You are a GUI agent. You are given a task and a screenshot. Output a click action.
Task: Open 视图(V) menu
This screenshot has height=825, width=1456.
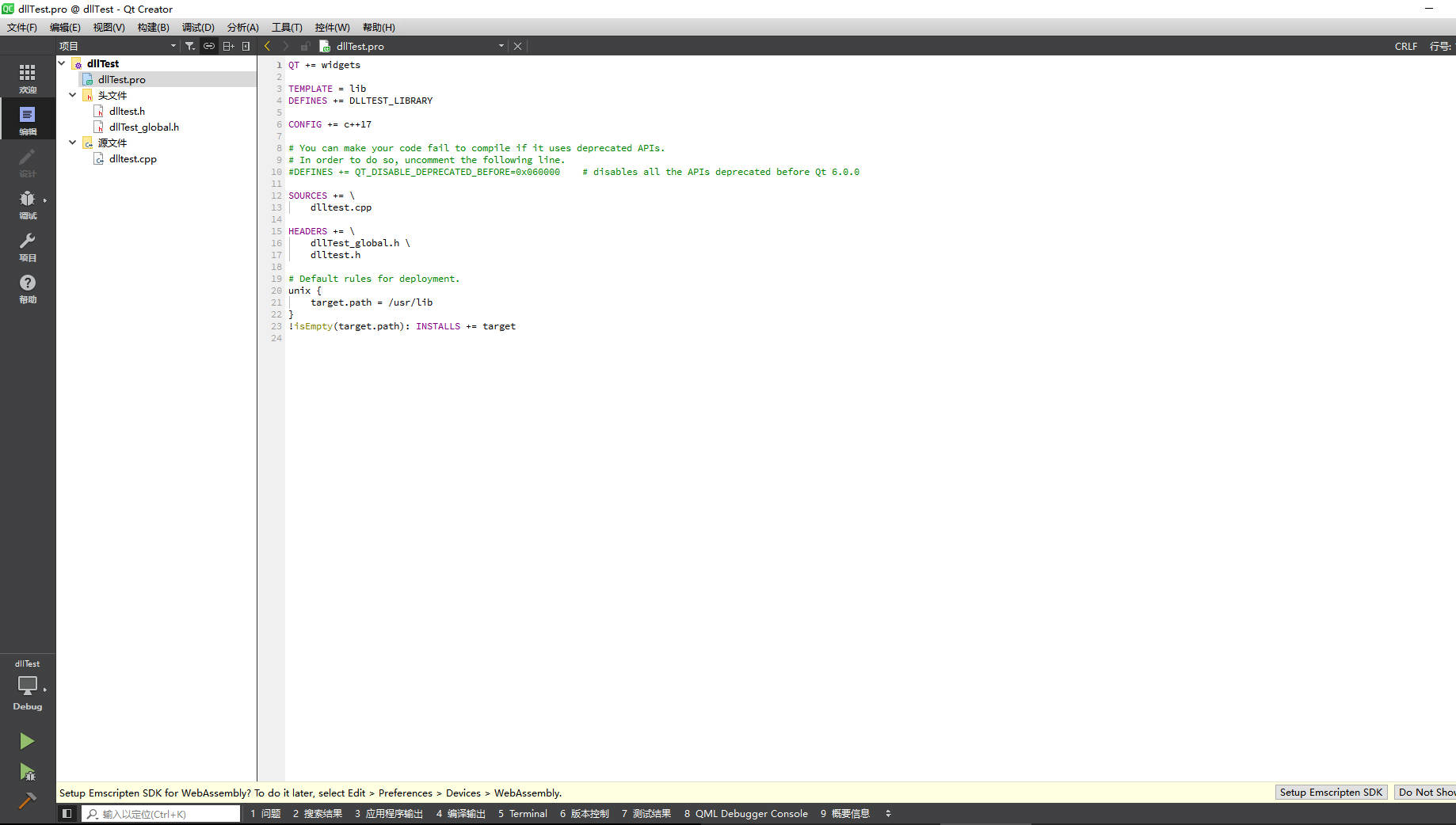(x=109, y=27)
